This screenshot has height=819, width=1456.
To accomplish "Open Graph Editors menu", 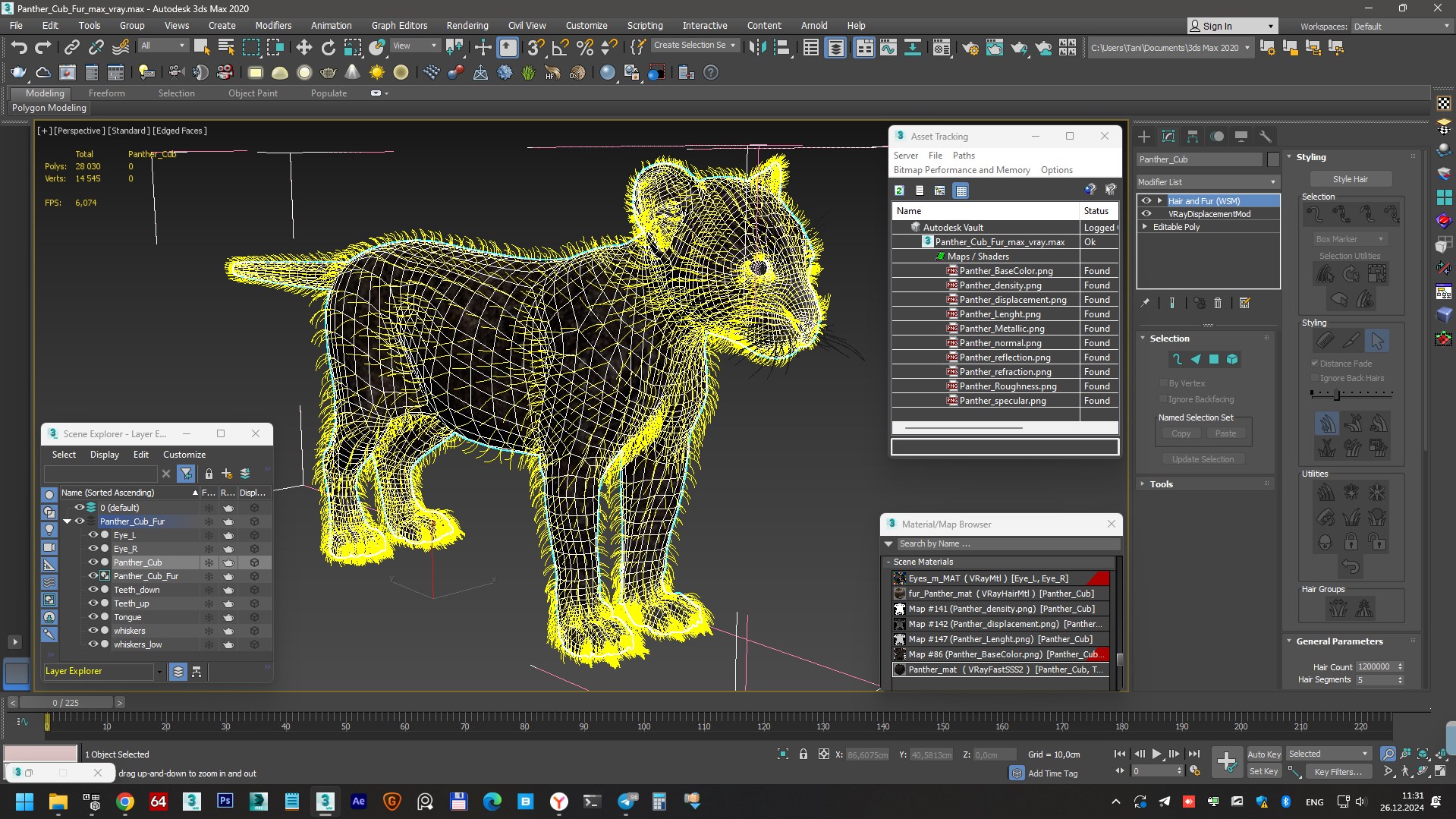I will [x=399, y=26].
